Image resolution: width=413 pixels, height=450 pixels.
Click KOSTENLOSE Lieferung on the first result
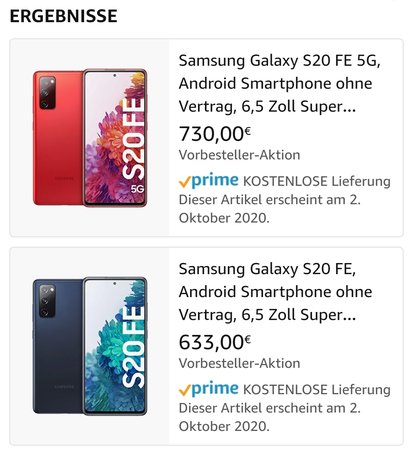317,182
